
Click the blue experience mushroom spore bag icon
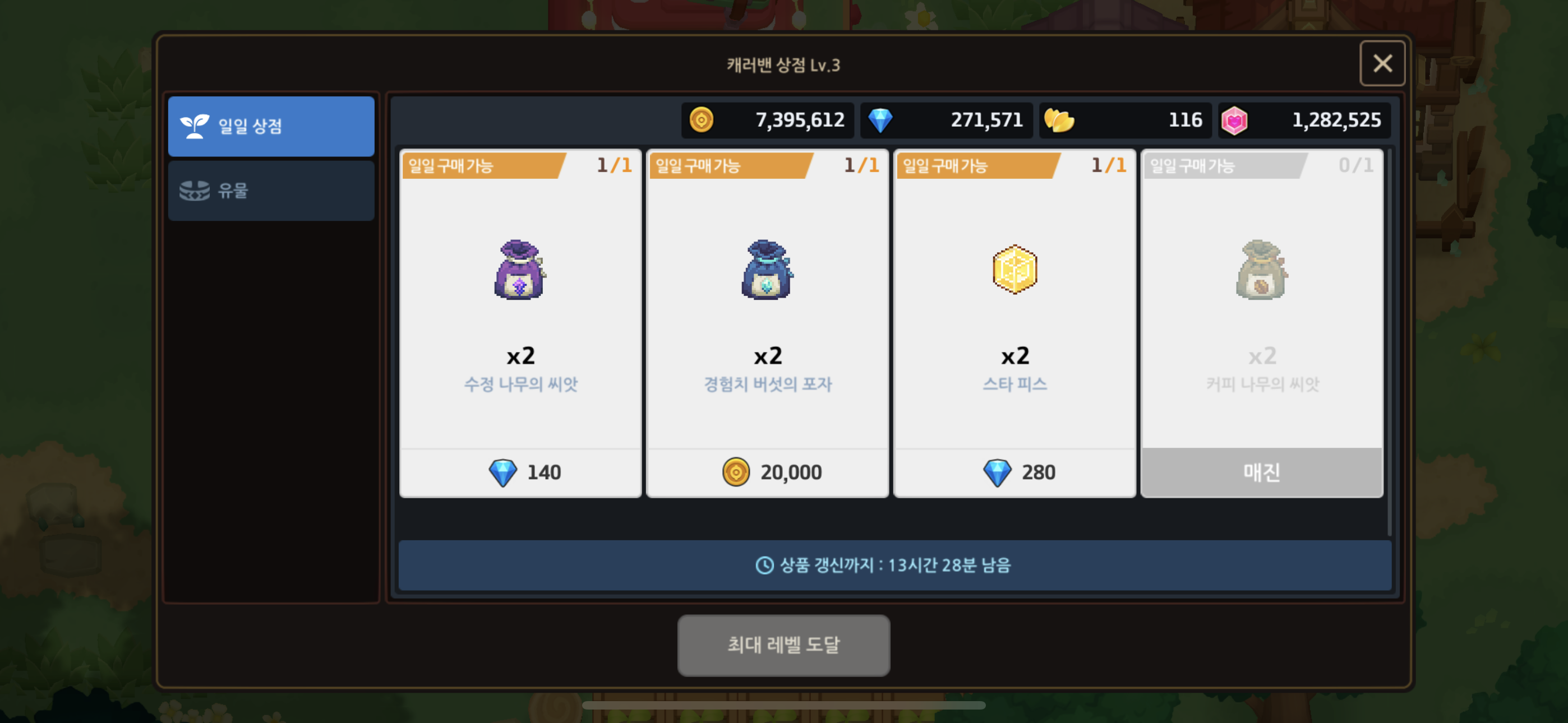coord(767,270)
